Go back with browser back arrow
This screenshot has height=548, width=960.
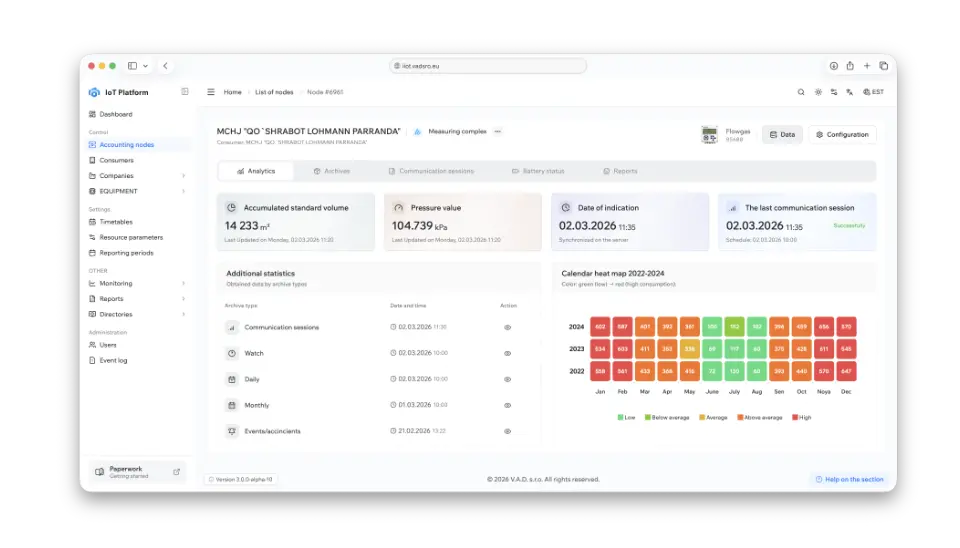click(x=165, y=66)
